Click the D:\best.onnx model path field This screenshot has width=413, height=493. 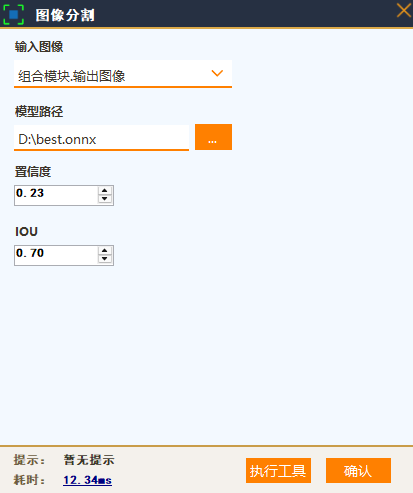101,138
